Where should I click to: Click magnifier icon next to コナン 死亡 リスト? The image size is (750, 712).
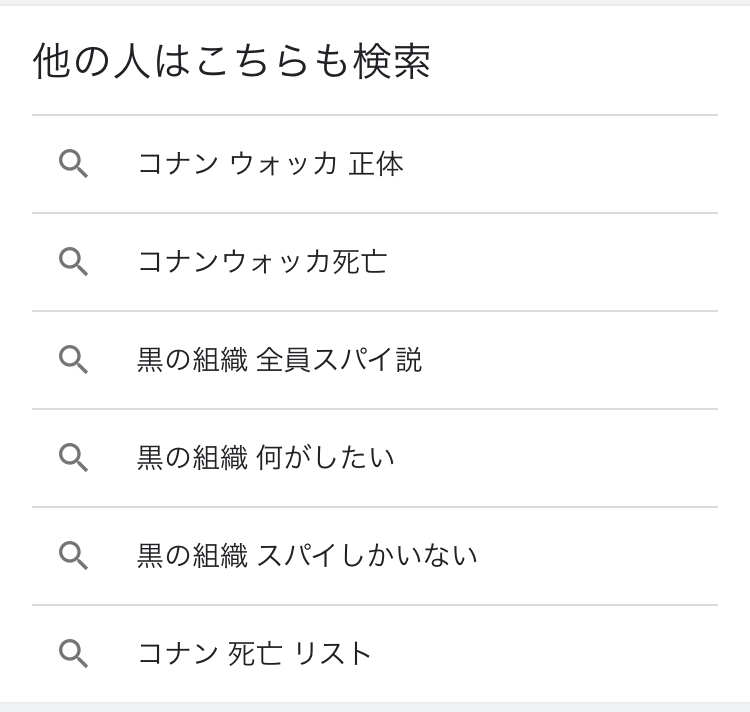pyautogui.click(x=73, y=654)
